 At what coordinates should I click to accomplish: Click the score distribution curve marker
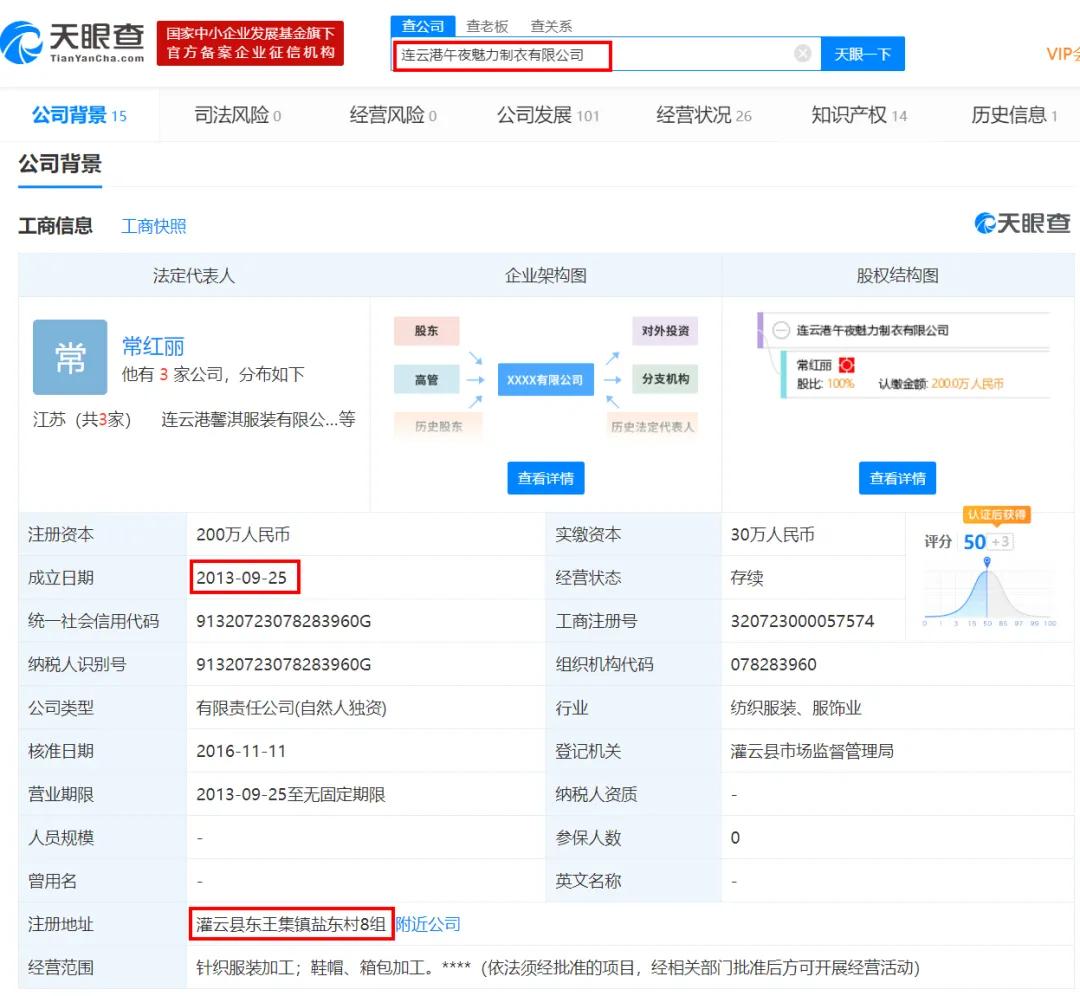989,564
